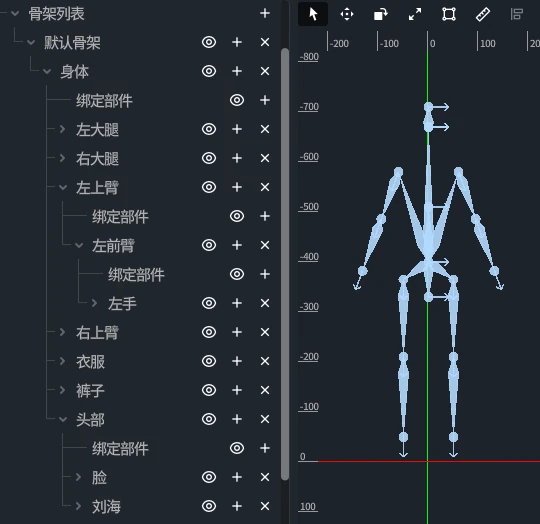Add child bone under 右上臂
This screenshot has height=524, width=540.
pos(237,332)
